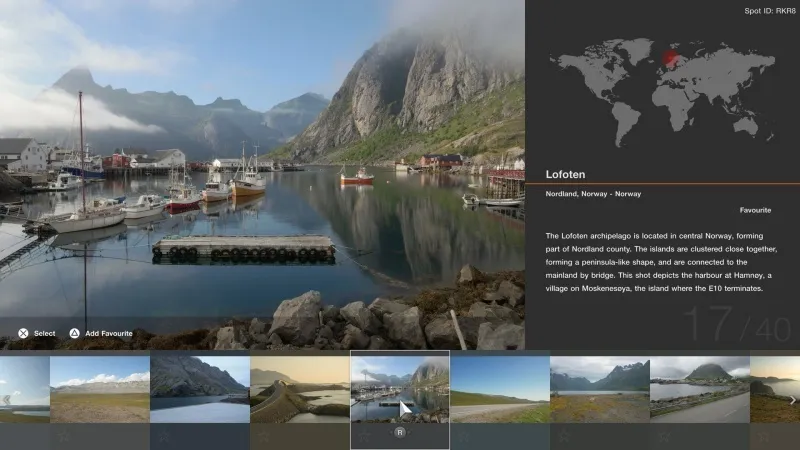The width and height of the screenshot is (800, 450).
Task: Toggle favourite star under dark rocky mountain thumbnail
Action: (x=163, y=435)
